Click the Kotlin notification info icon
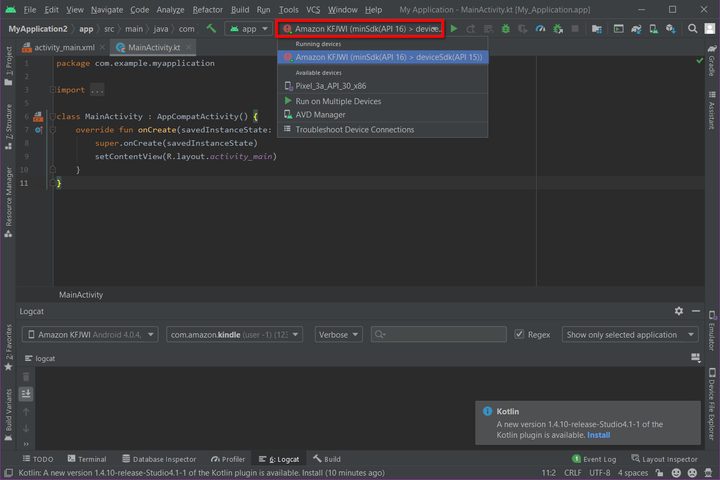This screenshot has width=720, height=480. coord(487,411)
